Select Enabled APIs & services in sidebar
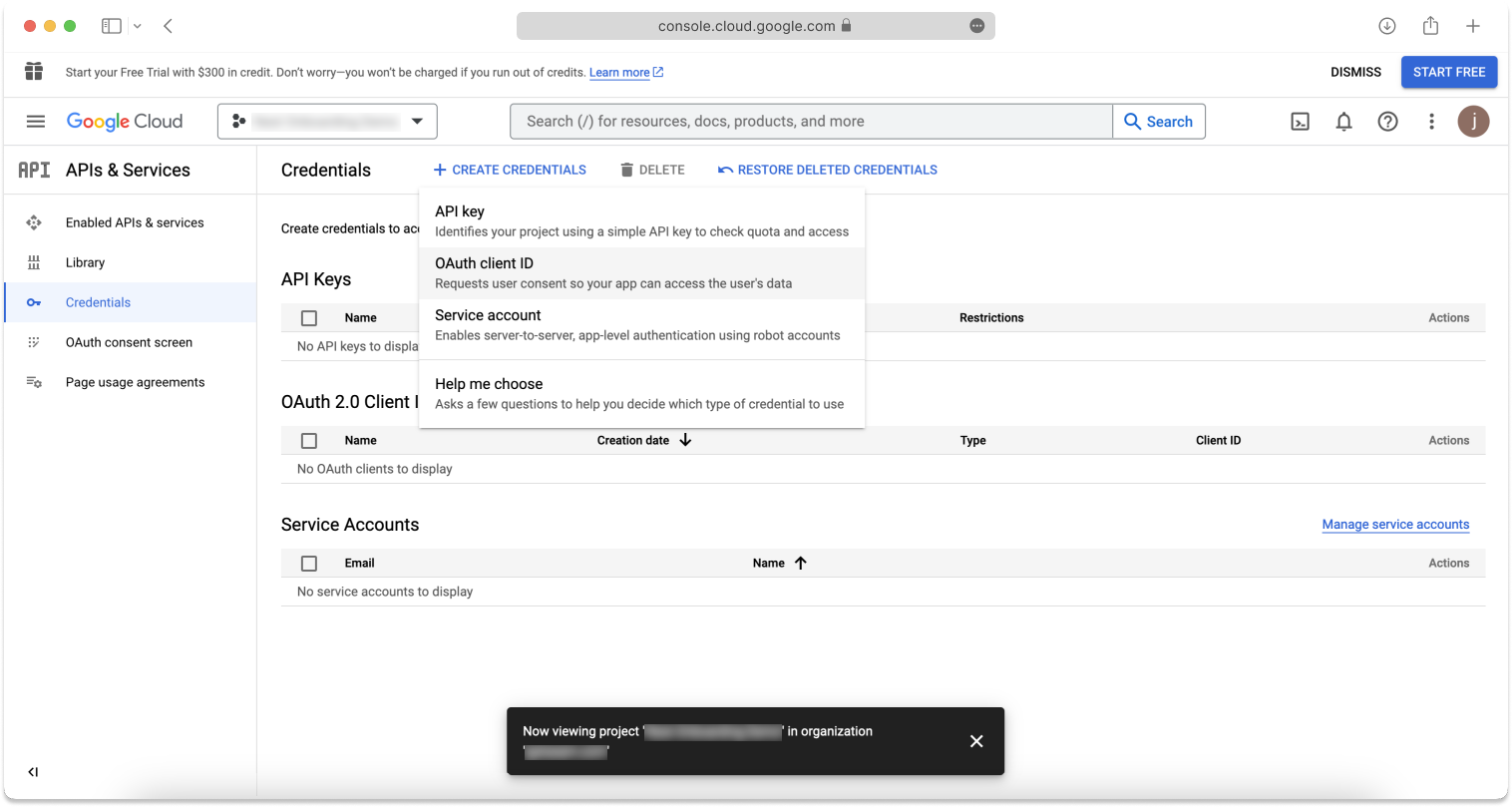 (134, 221)
